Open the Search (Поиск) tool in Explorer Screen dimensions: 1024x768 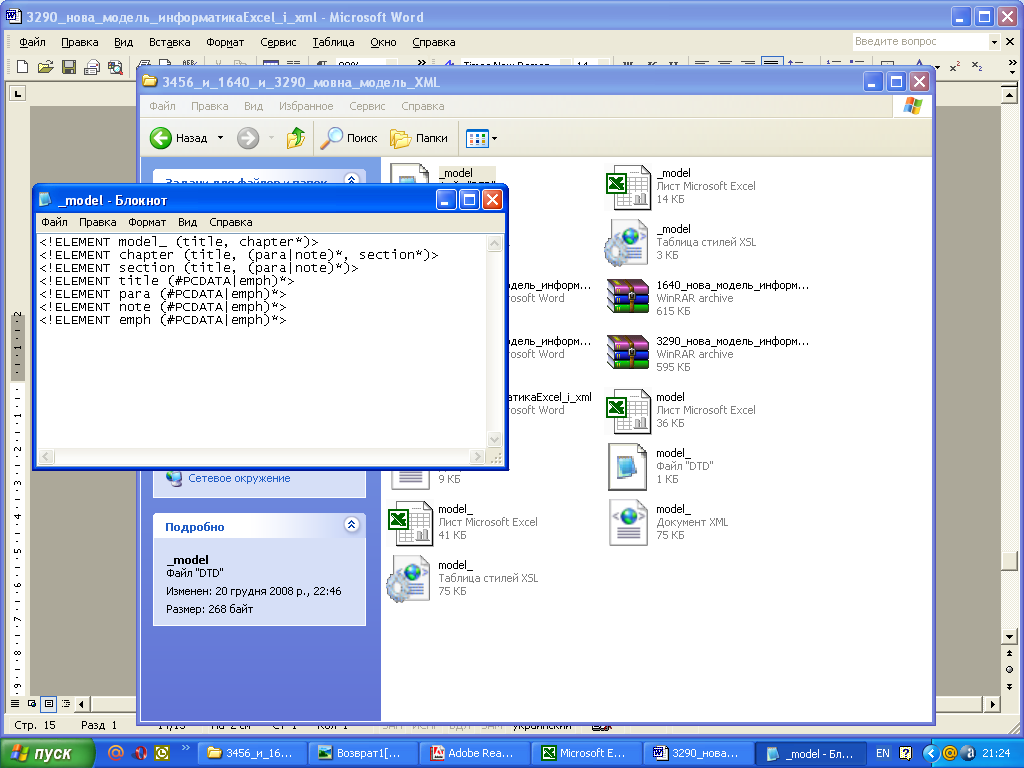tap(349, 138)
